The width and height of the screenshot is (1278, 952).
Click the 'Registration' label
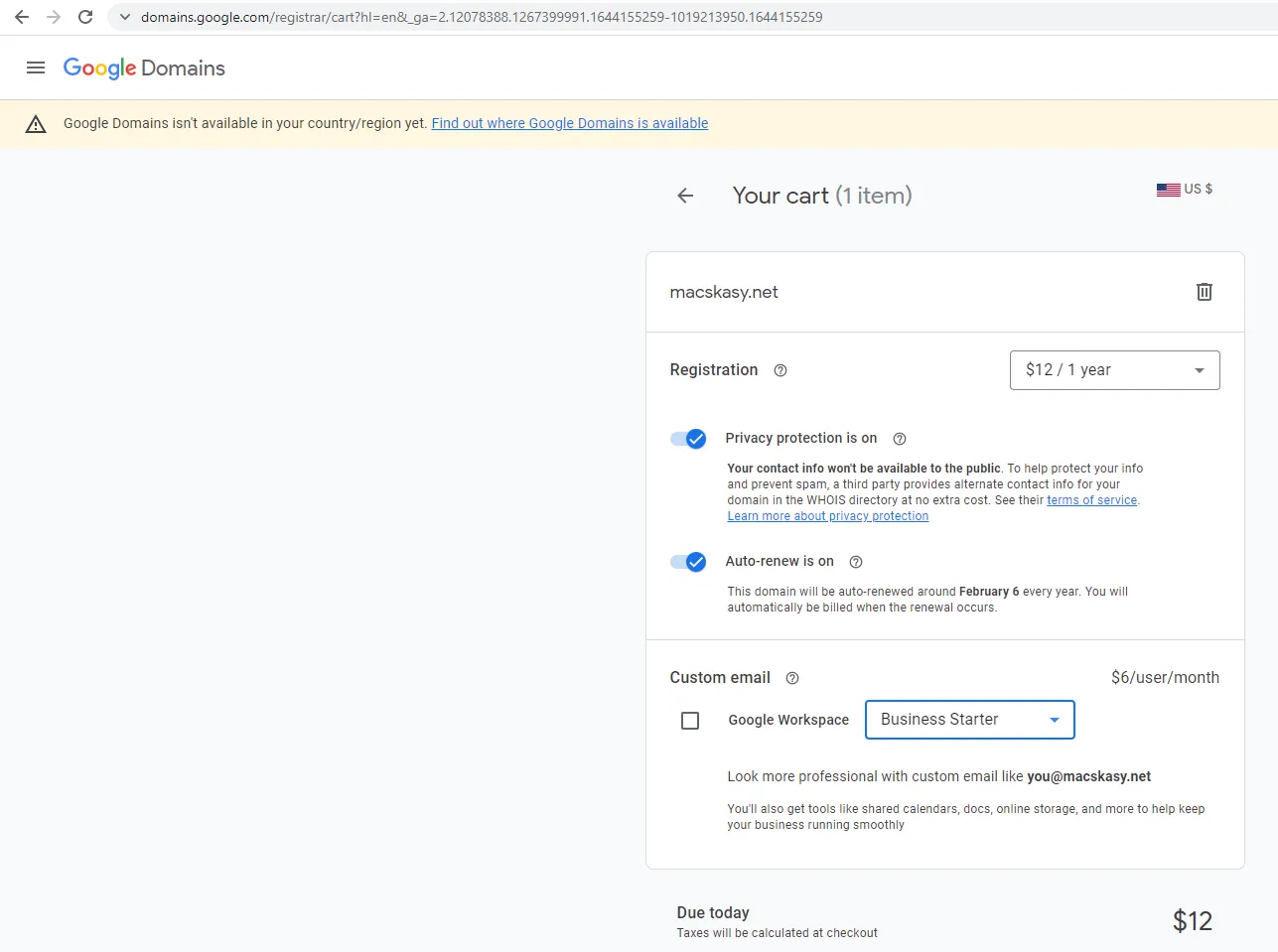tap(714, 369)
